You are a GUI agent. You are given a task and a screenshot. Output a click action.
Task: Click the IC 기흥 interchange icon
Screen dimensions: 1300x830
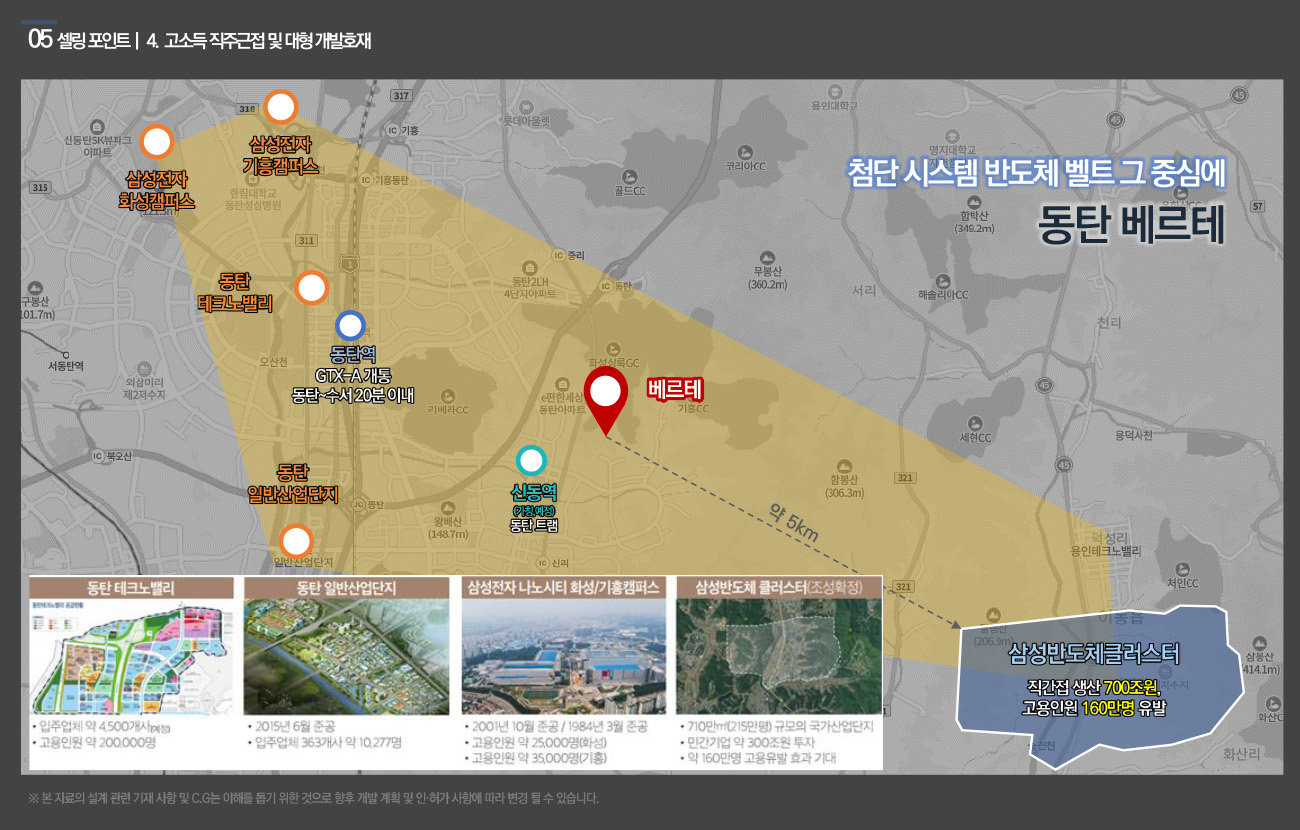(x=393, y=130)
